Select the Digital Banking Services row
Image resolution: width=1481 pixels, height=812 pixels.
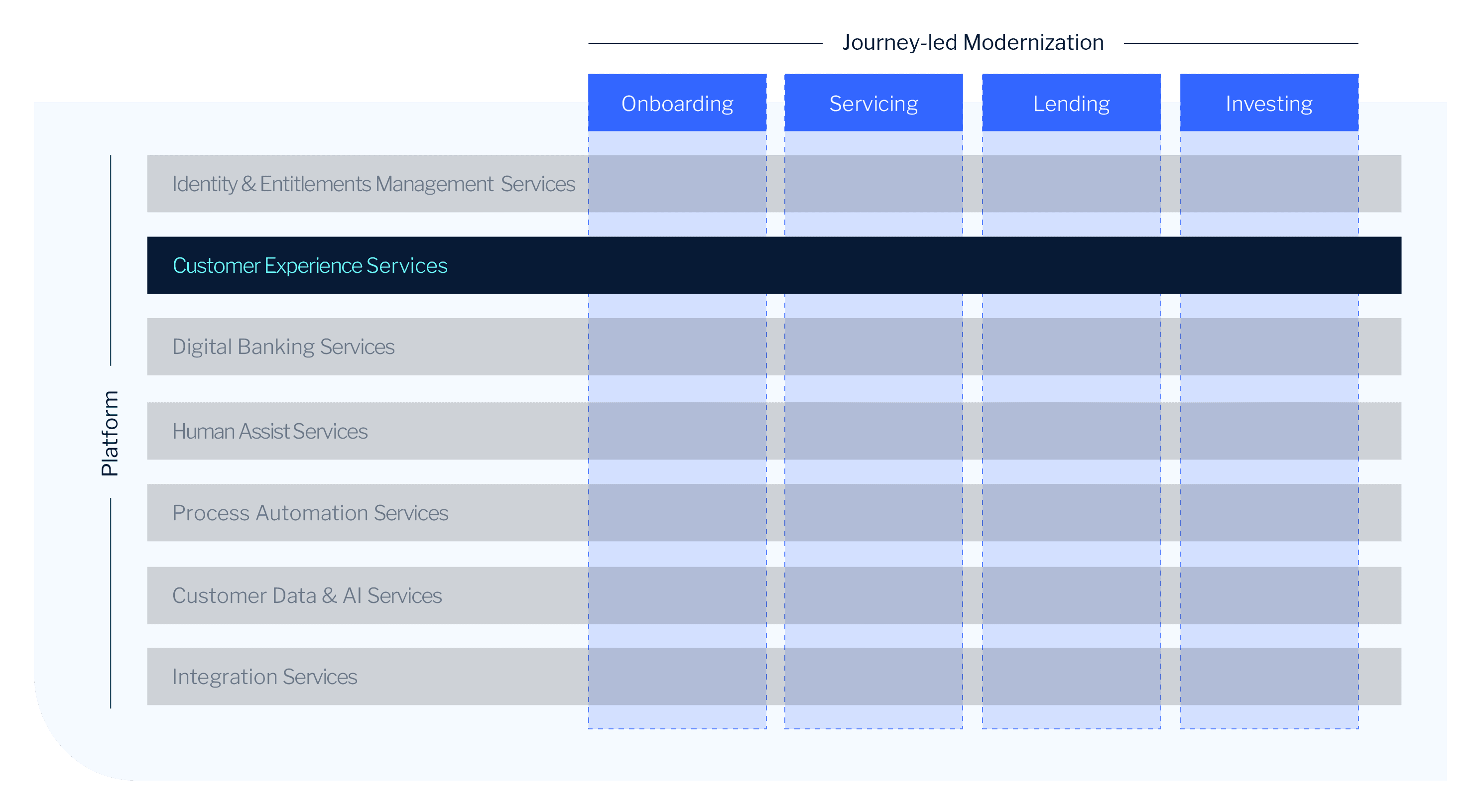point(283,346)
